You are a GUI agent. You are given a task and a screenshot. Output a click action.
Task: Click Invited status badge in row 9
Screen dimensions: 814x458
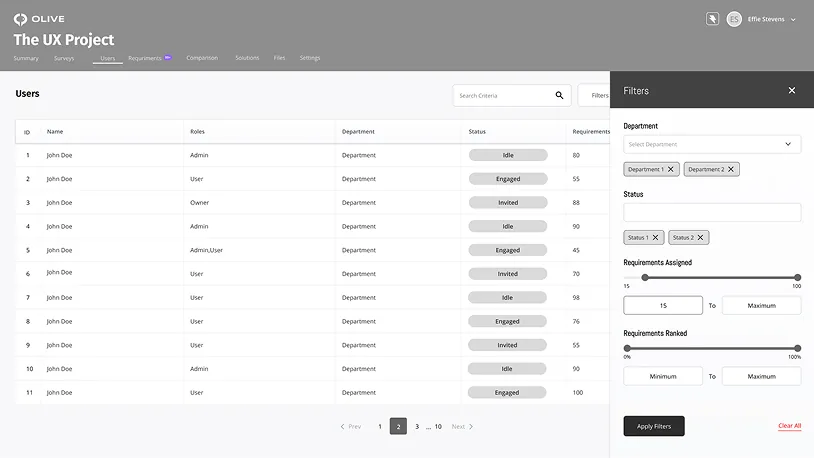[507, 345]
